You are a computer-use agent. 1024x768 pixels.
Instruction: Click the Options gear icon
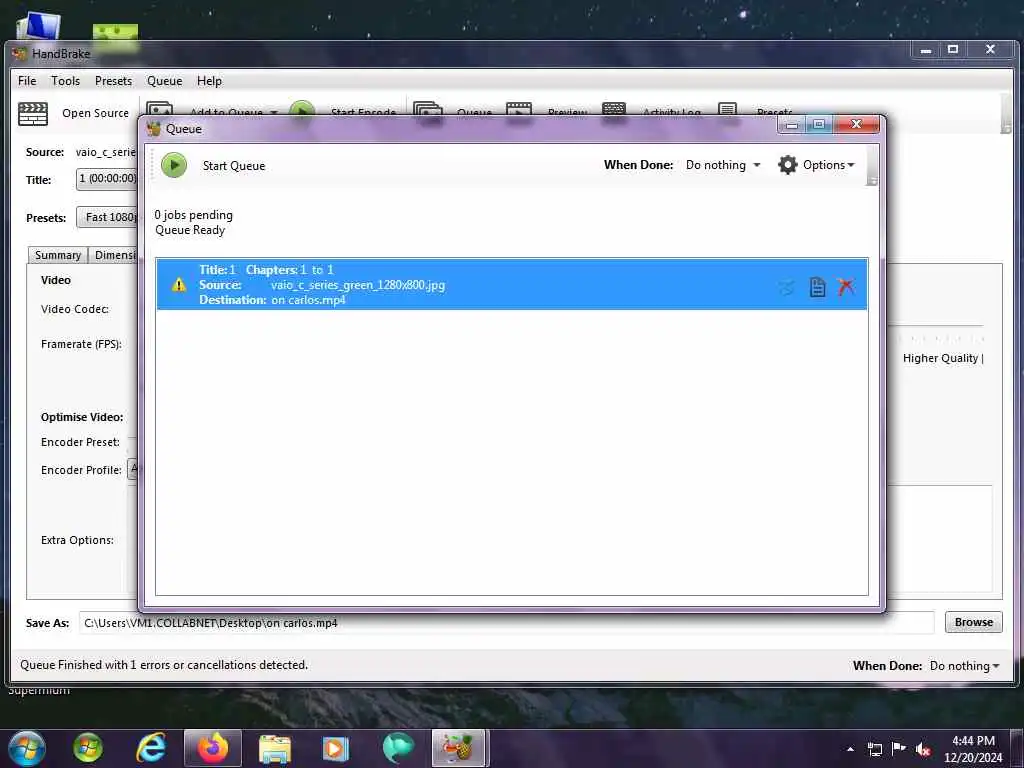coord(788,165)
